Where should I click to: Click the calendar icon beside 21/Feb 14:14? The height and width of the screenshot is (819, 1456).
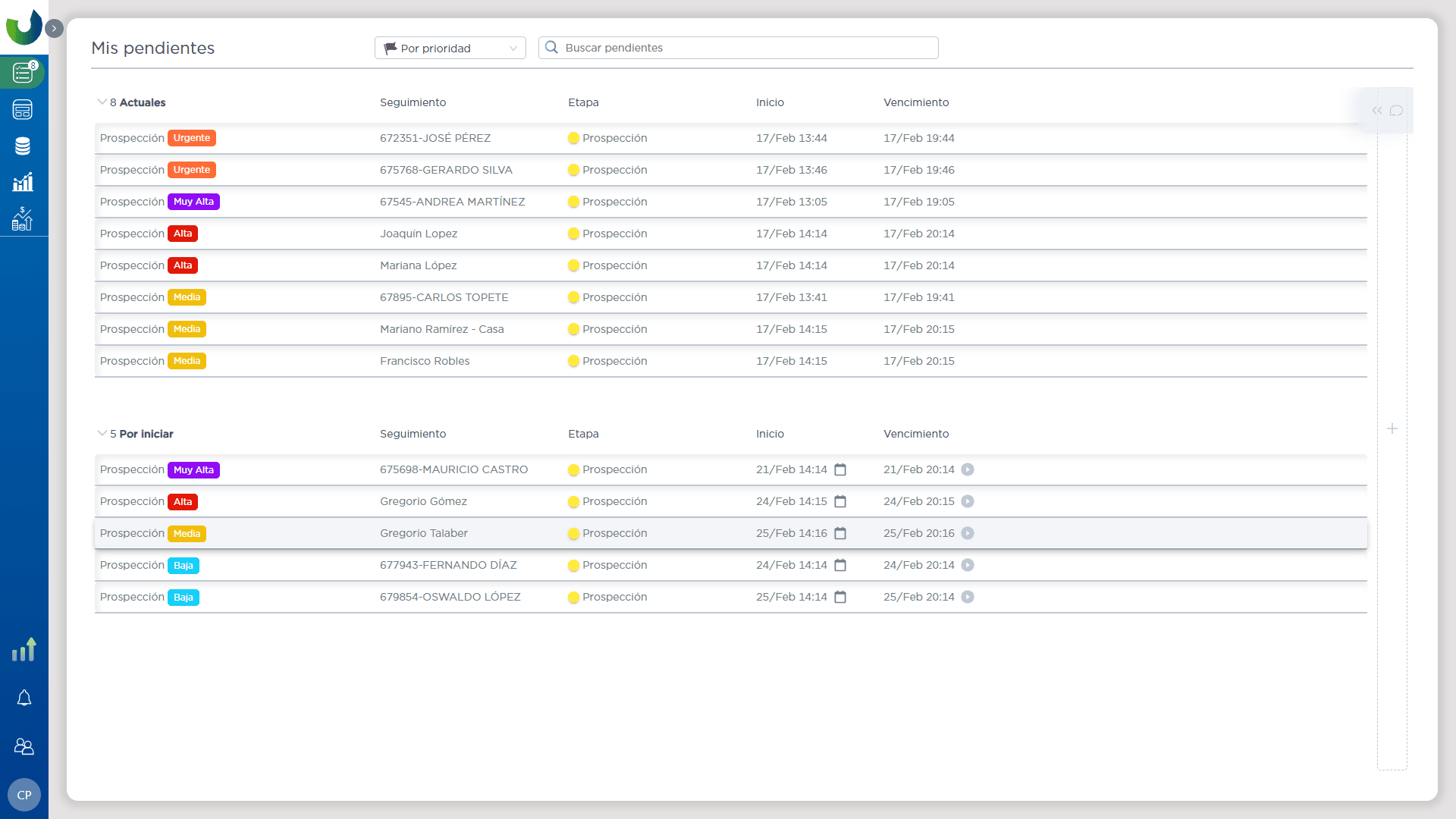(840, 470)
